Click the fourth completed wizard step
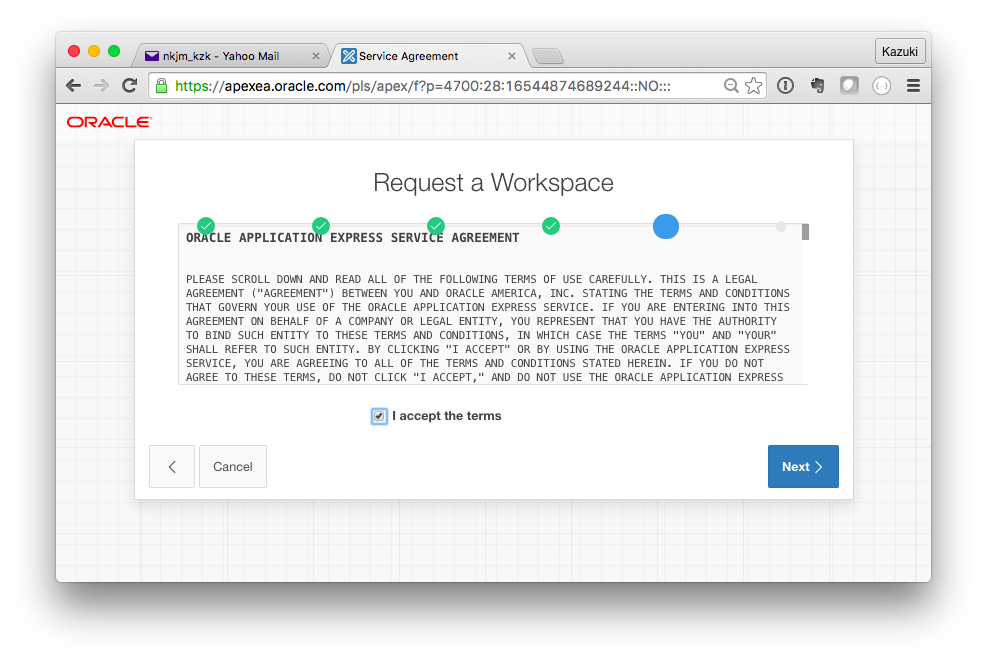 (x=551, y=226)
